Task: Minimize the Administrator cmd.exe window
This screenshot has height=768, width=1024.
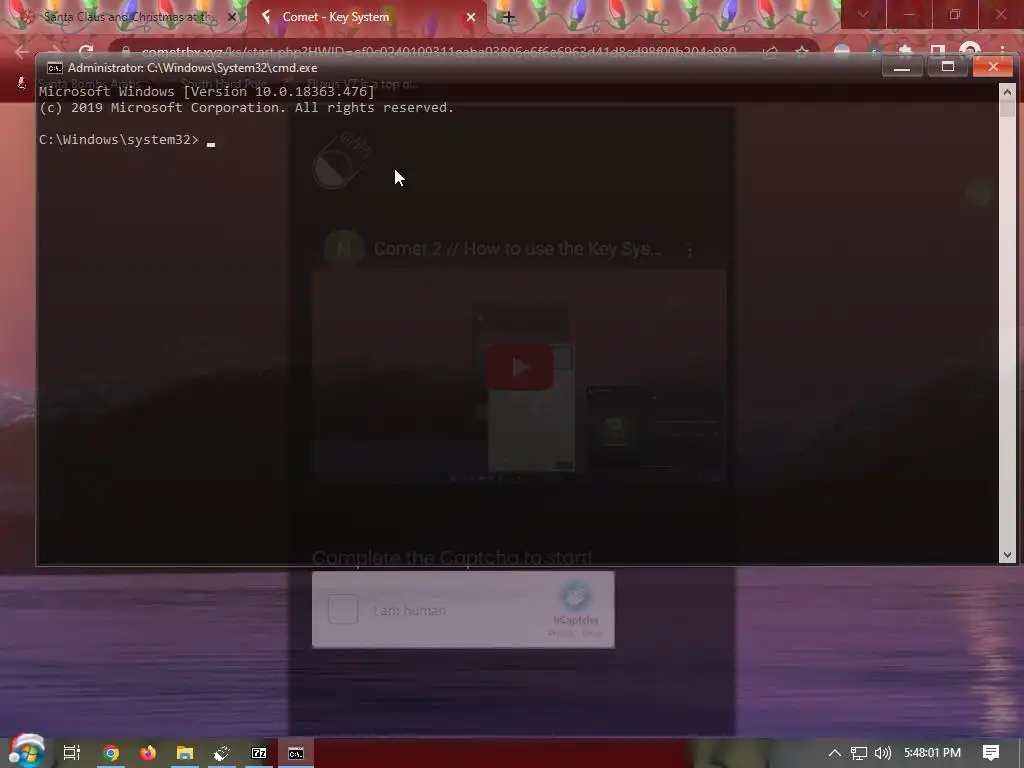Action: point(902,67)
